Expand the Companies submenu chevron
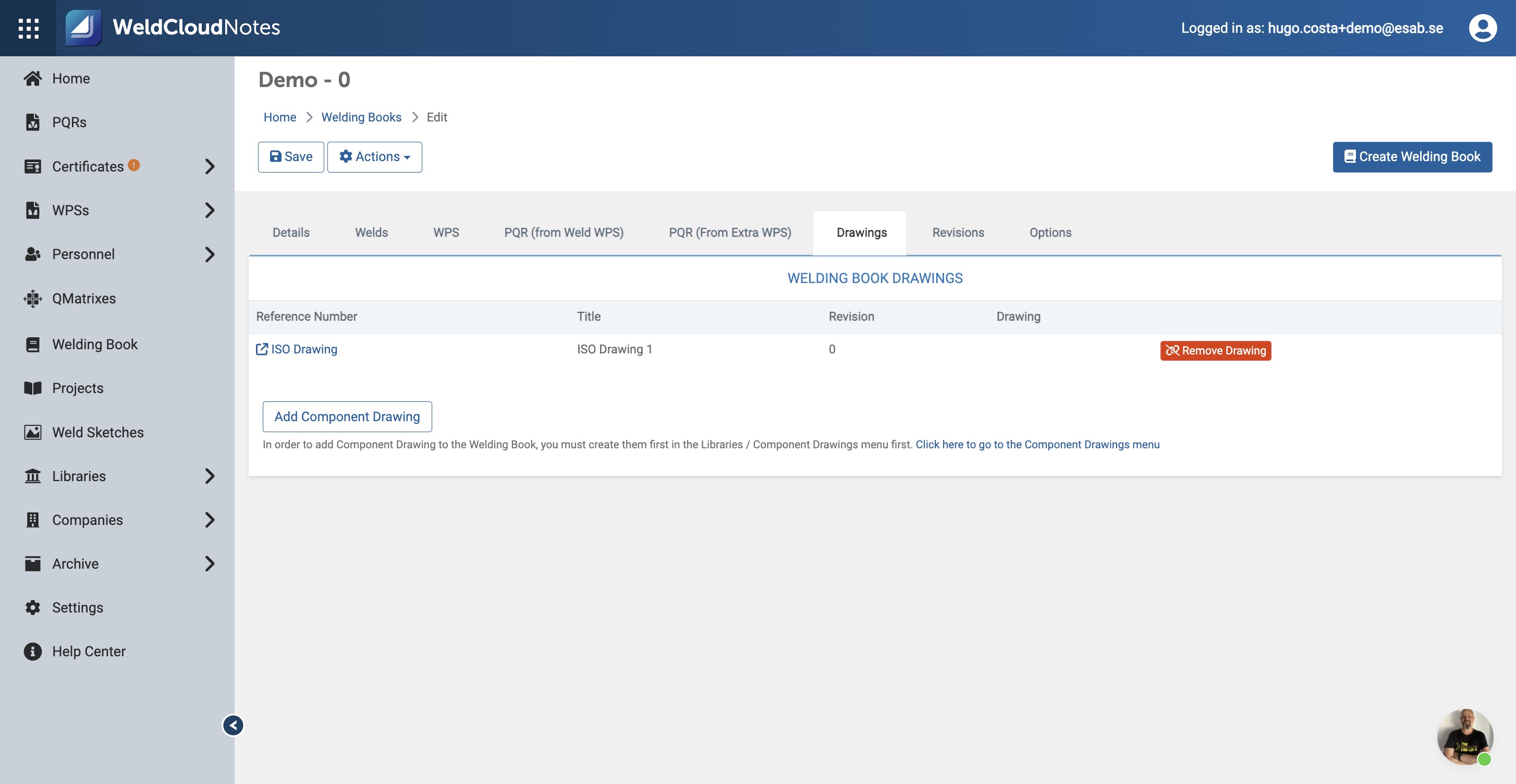Viewport: 1516px width, 784px height. [210, 520]
